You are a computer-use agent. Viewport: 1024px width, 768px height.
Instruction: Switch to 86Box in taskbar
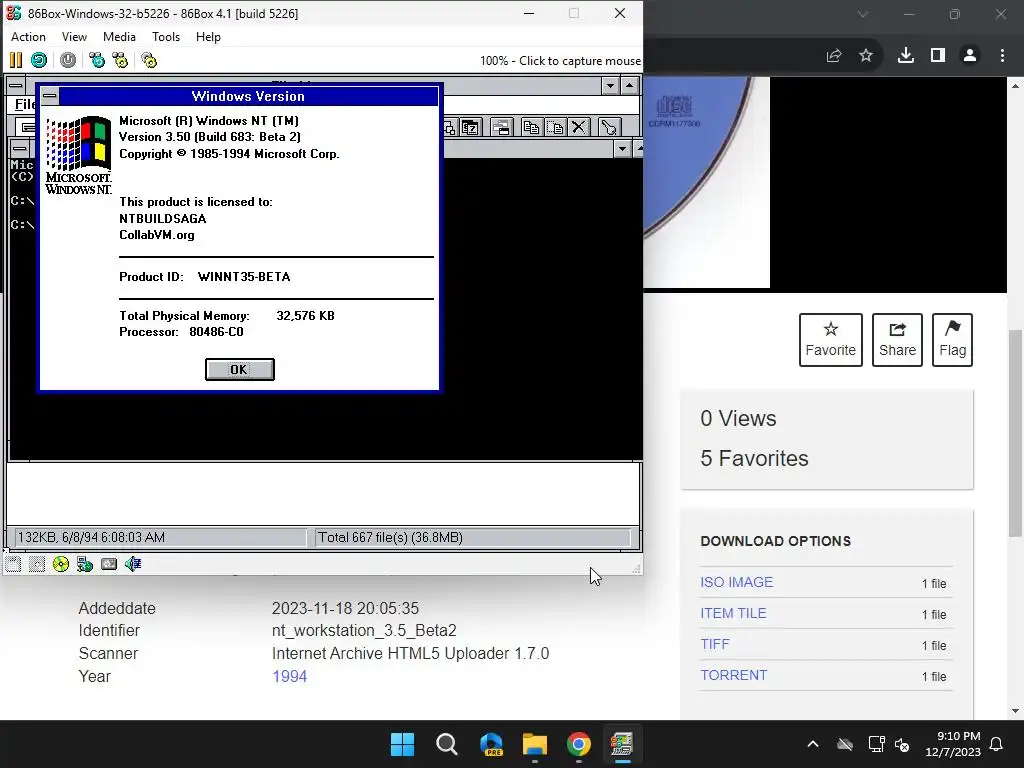[x=622, y=744]
